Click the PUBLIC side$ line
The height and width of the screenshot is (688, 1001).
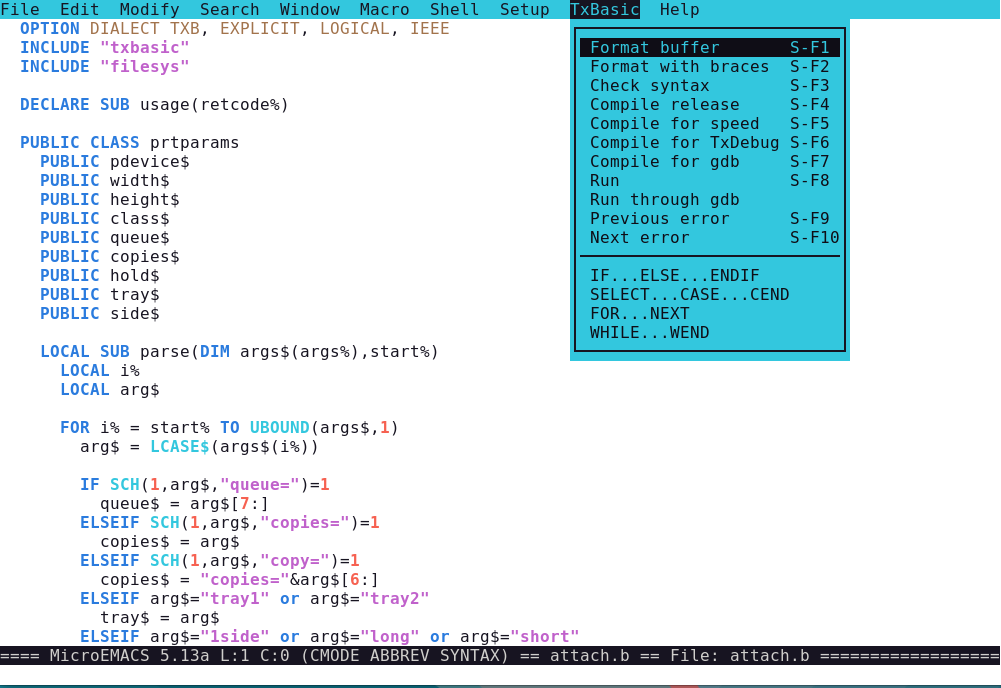click(x=99, y=314)
